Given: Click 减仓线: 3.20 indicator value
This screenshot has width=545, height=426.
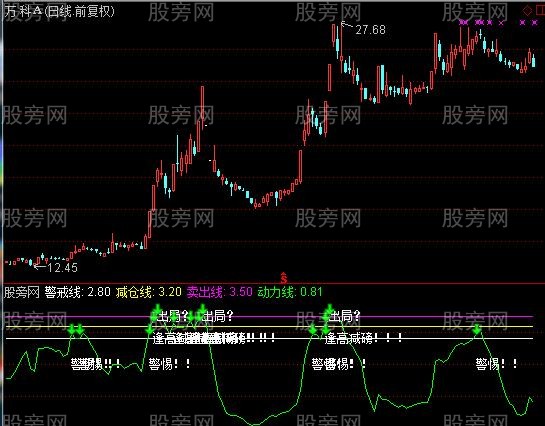Looking at the screenshot, I should coord(149,292).
